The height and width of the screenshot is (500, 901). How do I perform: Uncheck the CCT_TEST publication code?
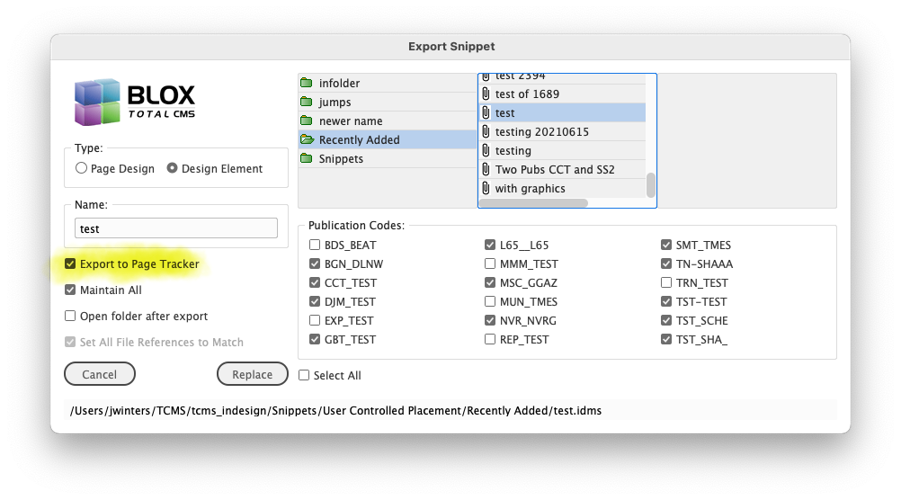click(x=314, y=283)
